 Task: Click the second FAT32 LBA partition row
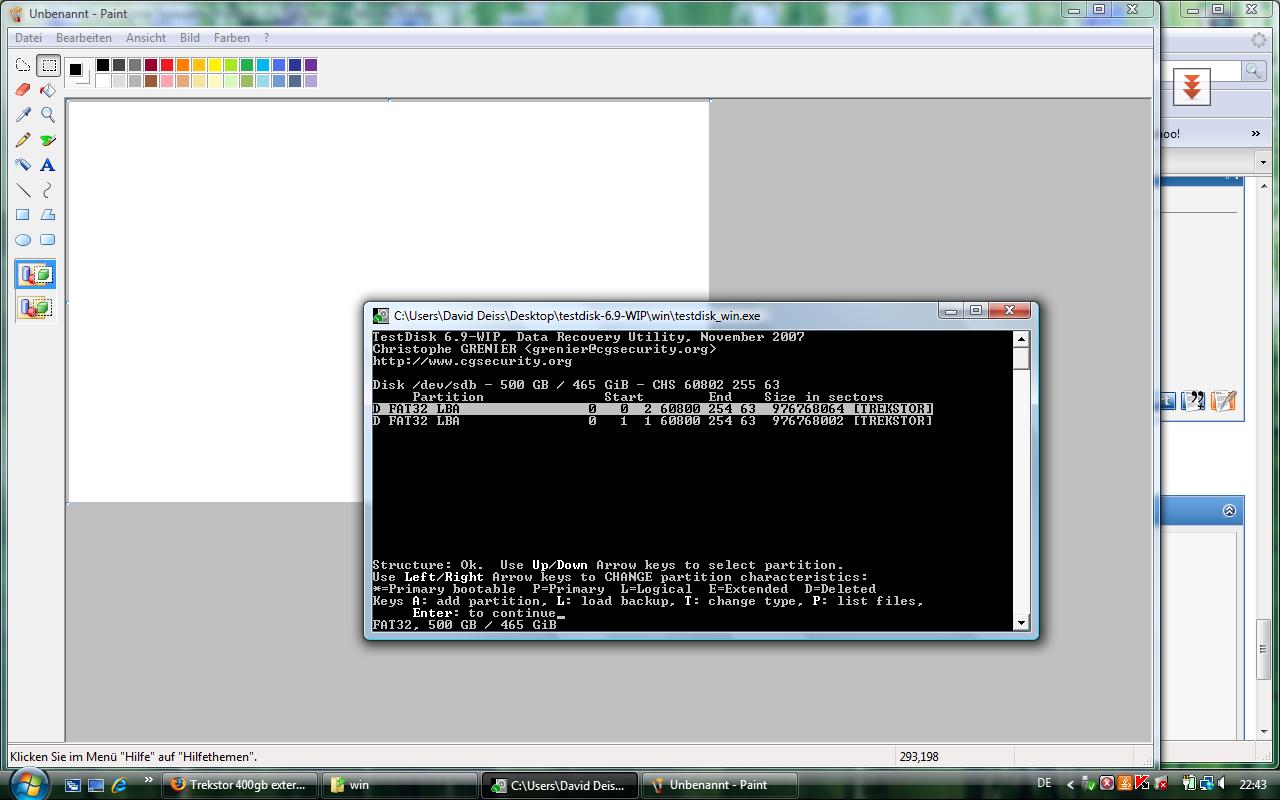tap(652, 421)
